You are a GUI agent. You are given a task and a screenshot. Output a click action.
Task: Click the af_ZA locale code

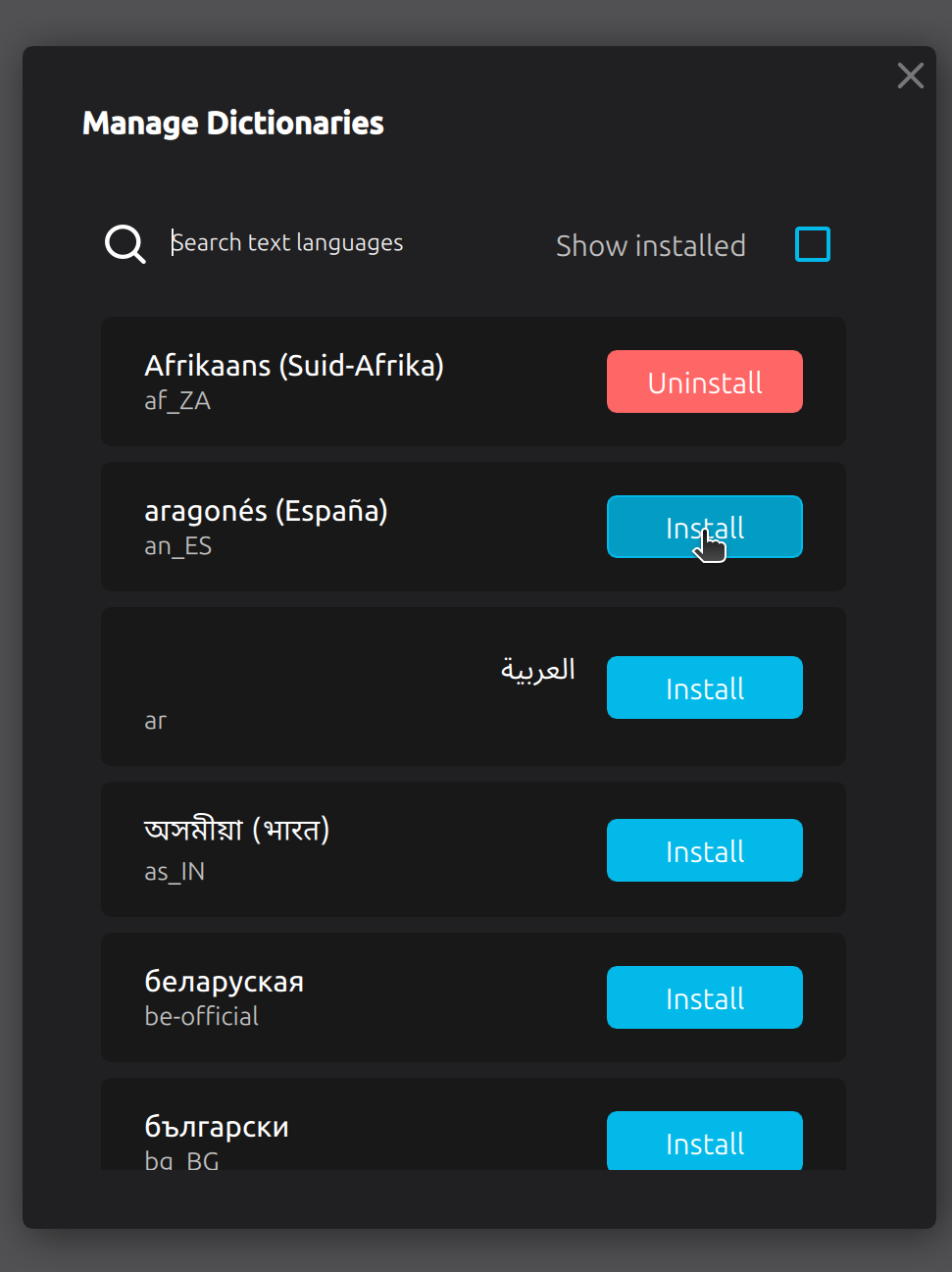point(177,400)
